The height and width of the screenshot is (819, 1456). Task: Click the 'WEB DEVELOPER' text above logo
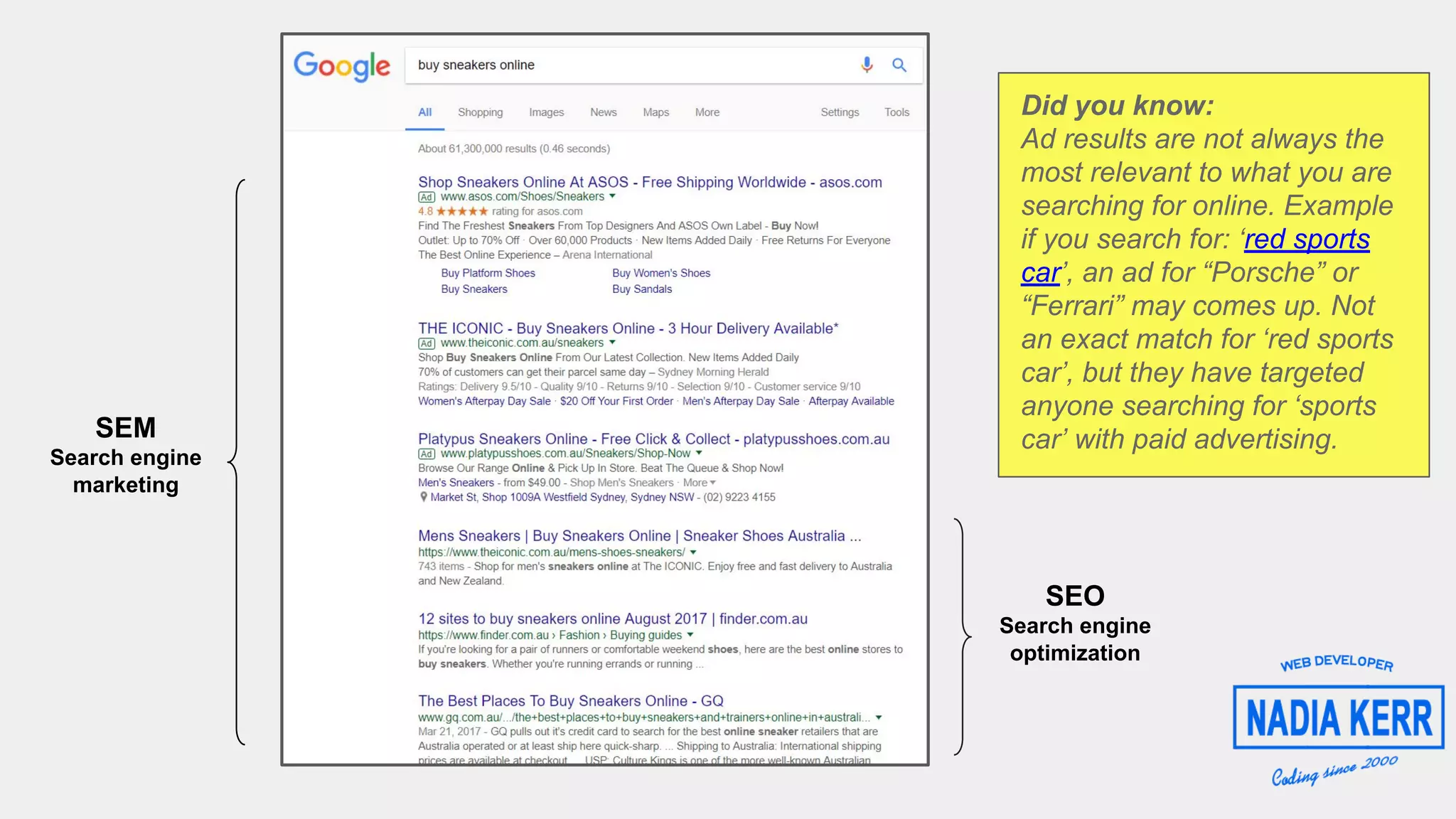point(1337,663)
